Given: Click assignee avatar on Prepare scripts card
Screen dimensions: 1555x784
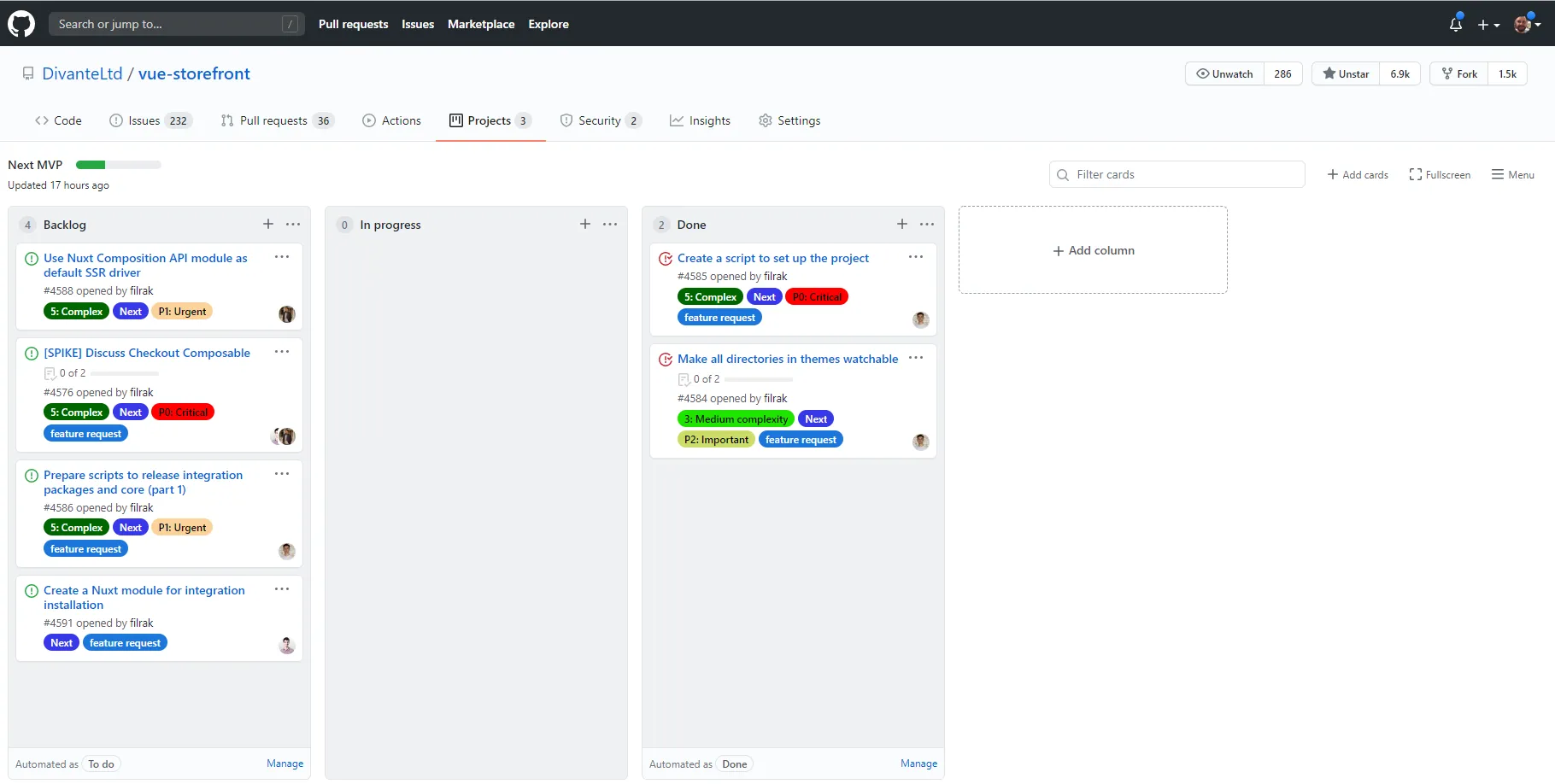Looking at the screenshot, I should pyautogui.click(x=287, y=552).
